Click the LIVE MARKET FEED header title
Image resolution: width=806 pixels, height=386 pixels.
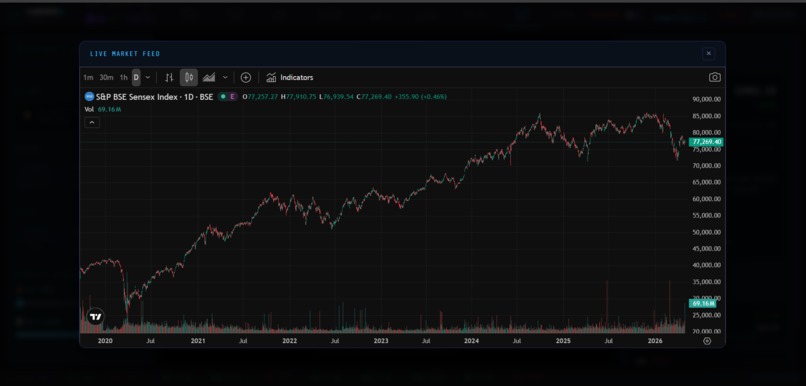pyautogui.click(x=125, y=53)
